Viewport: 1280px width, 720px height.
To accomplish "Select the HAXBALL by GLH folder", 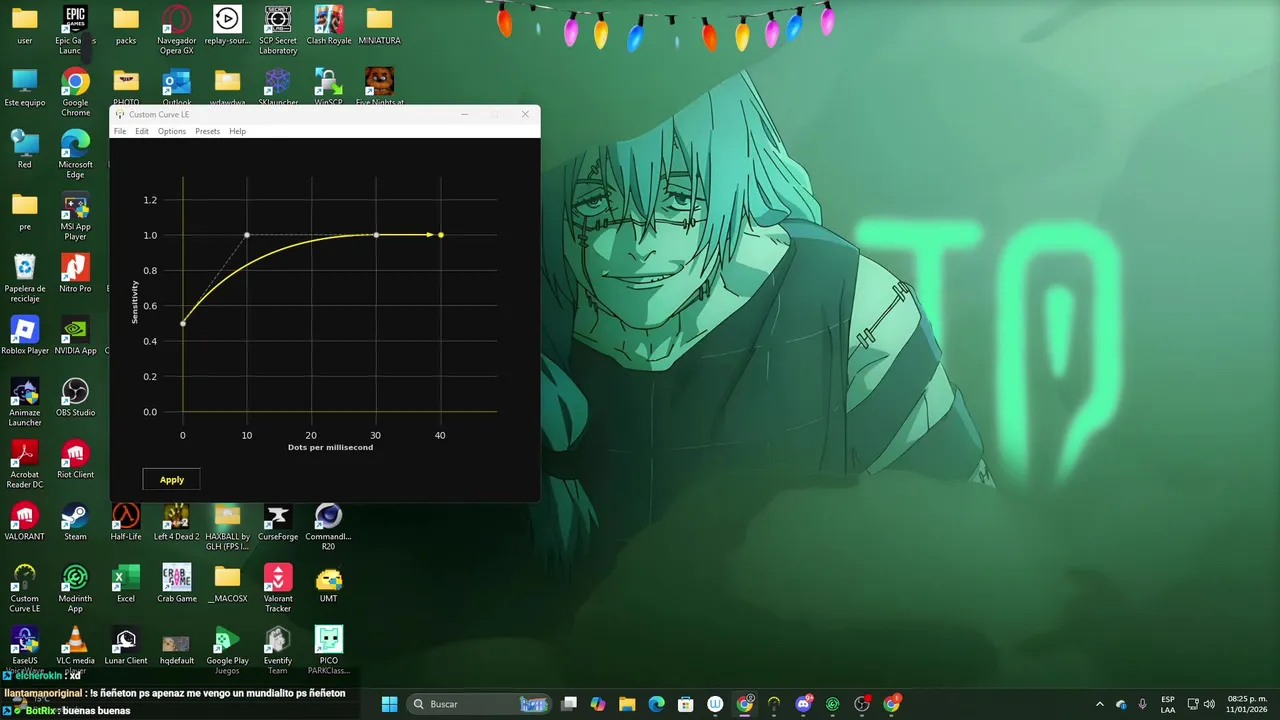I will click(x=227, y=526).
